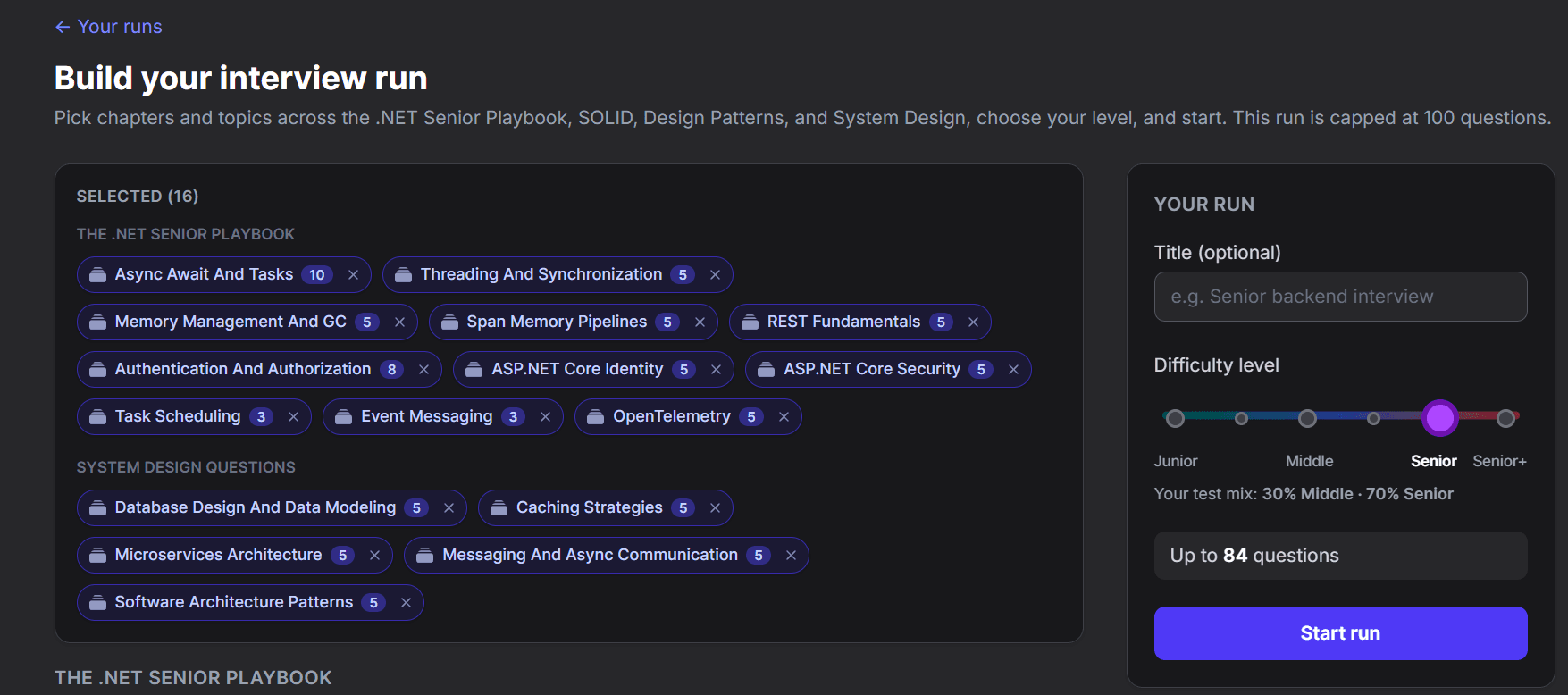Remove Caching Strategies chip

coord(716,508)
